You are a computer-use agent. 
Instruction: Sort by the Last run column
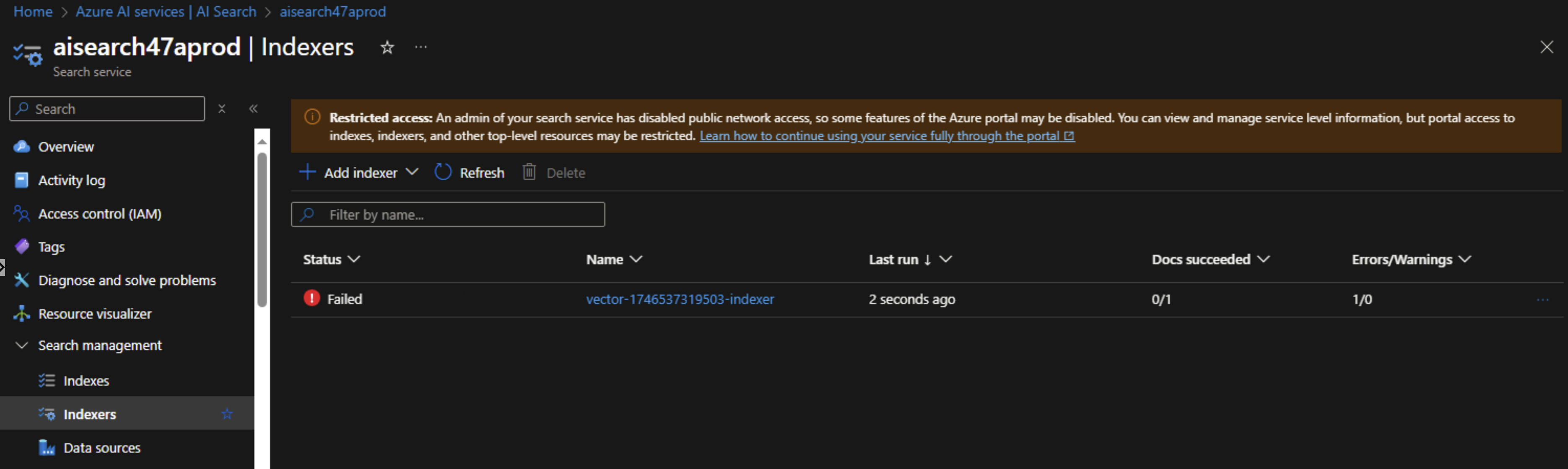[910, 260]
